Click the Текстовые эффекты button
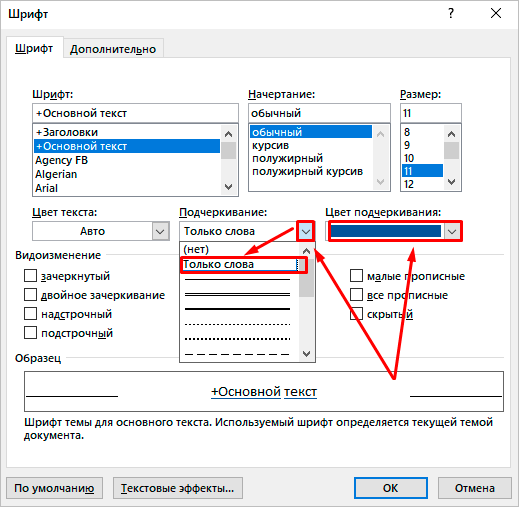This screenshot has width=519, height=507. [178, 488]
